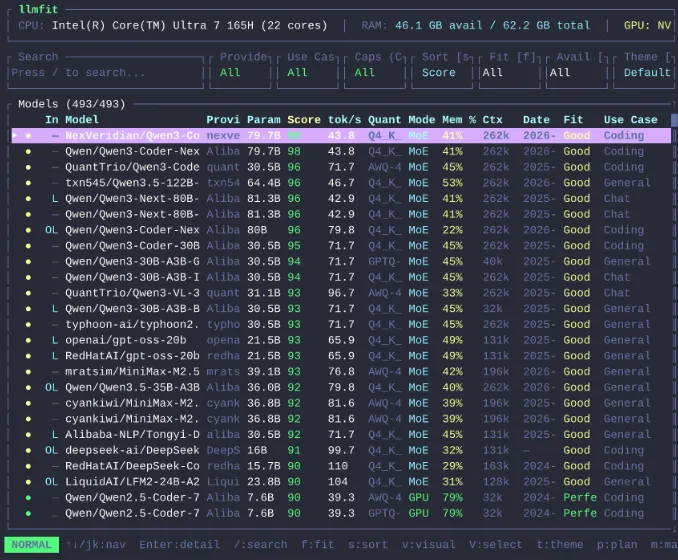
Task: Click the Models (493/493) panel title
Action: point(71,104)
